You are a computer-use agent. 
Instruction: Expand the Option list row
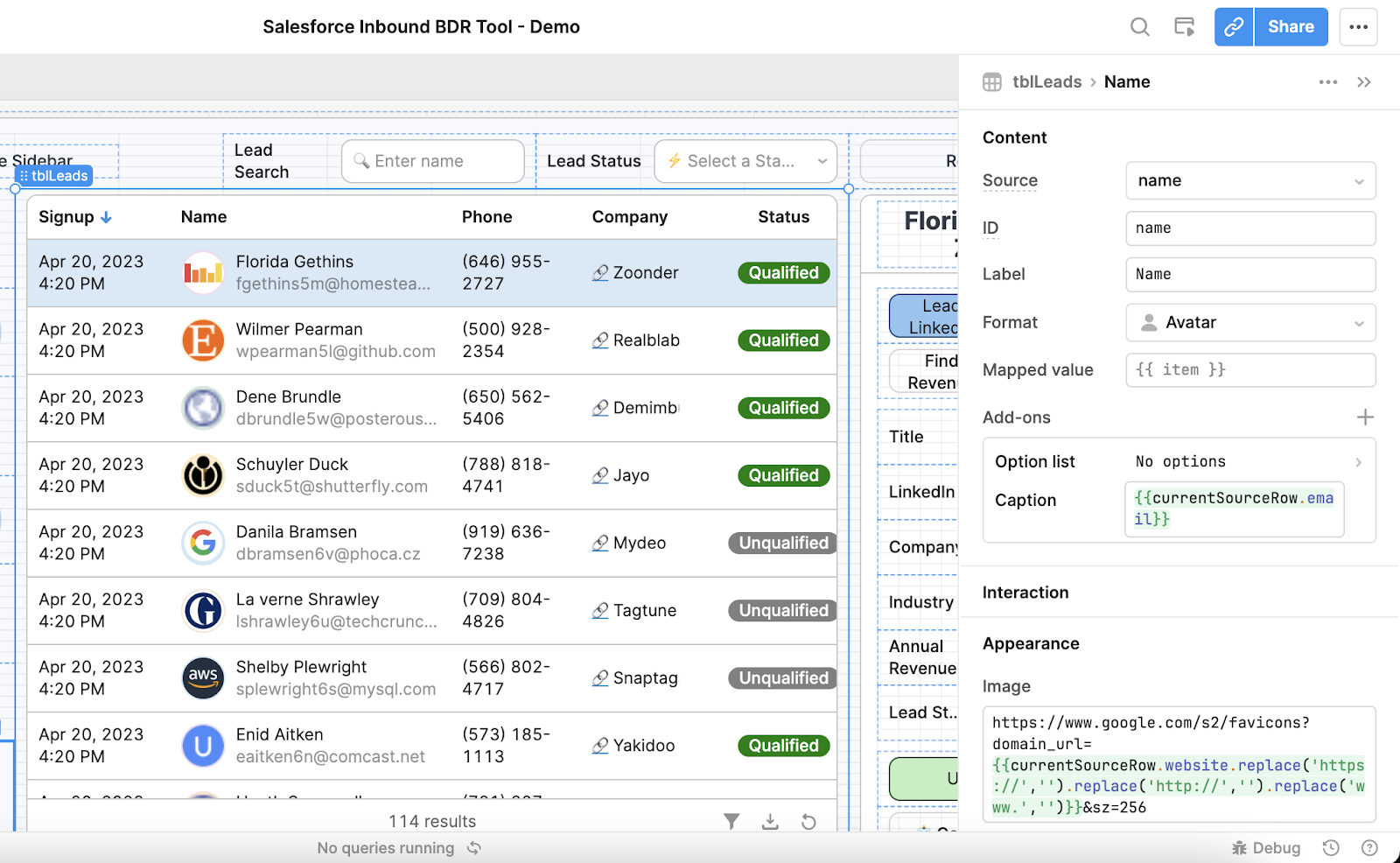point(1179,461)
